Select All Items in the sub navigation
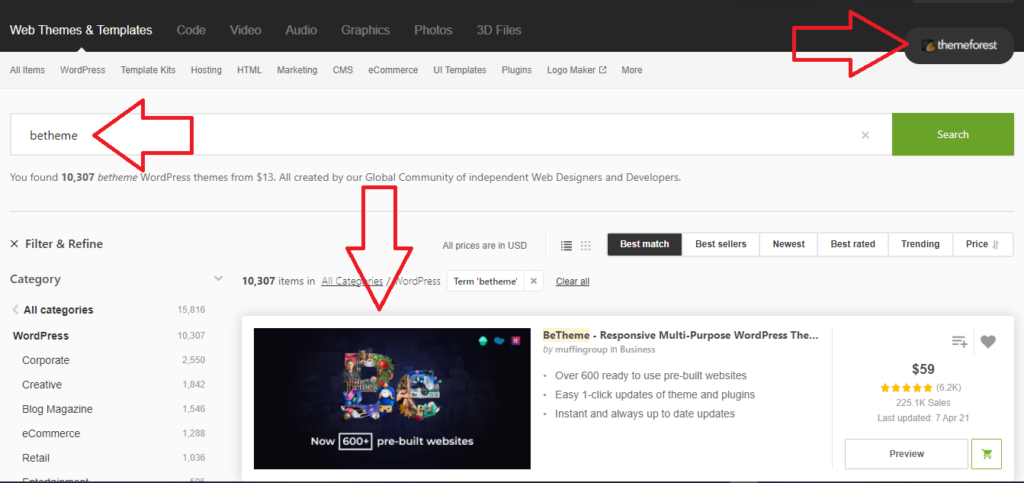 pos(27,70)
